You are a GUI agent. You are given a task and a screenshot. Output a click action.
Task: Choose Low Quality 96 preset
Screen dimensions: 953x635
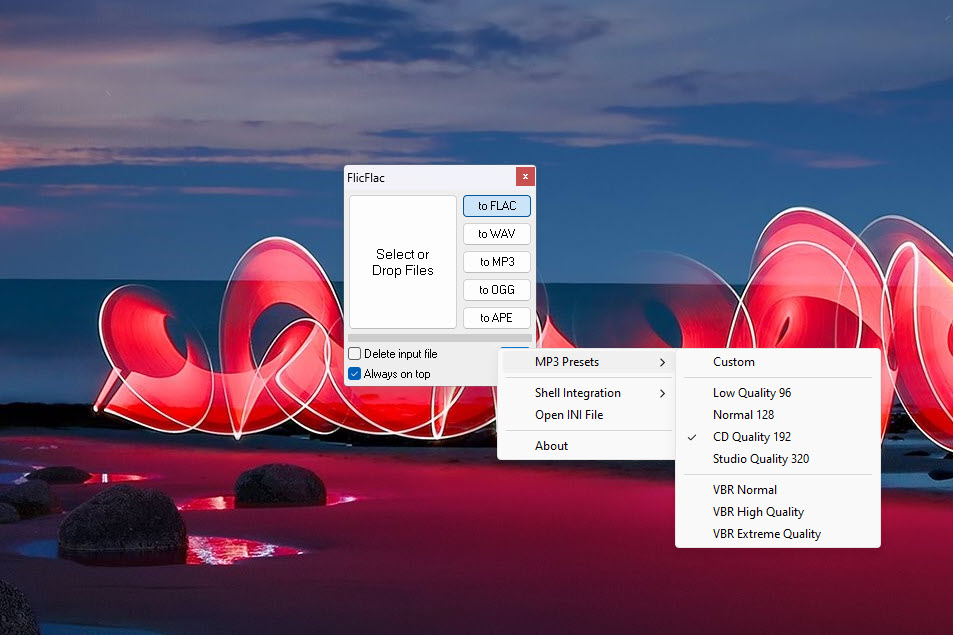(x=777, y=393)
